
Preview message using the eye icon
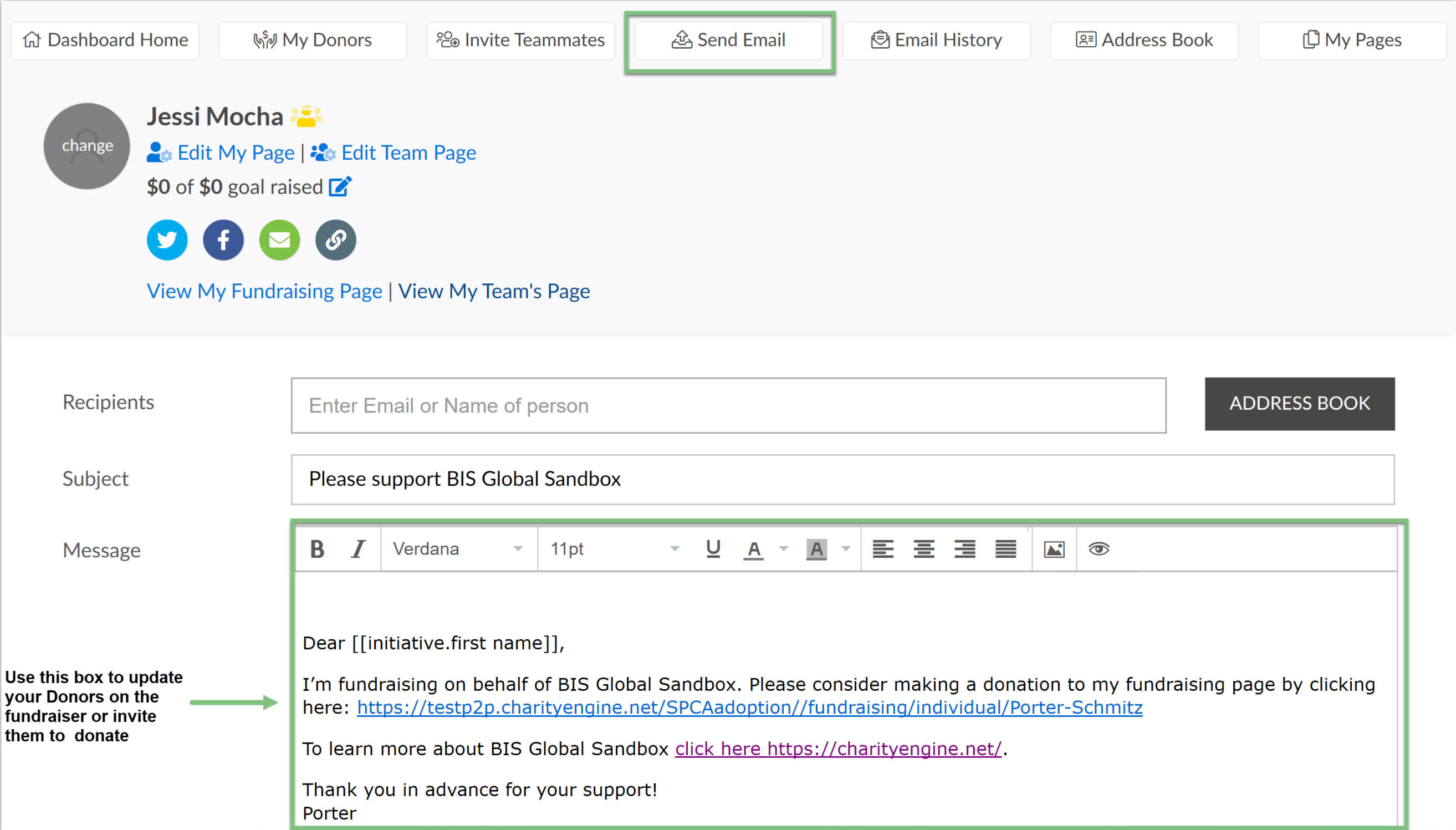(x=1099, y=549)
